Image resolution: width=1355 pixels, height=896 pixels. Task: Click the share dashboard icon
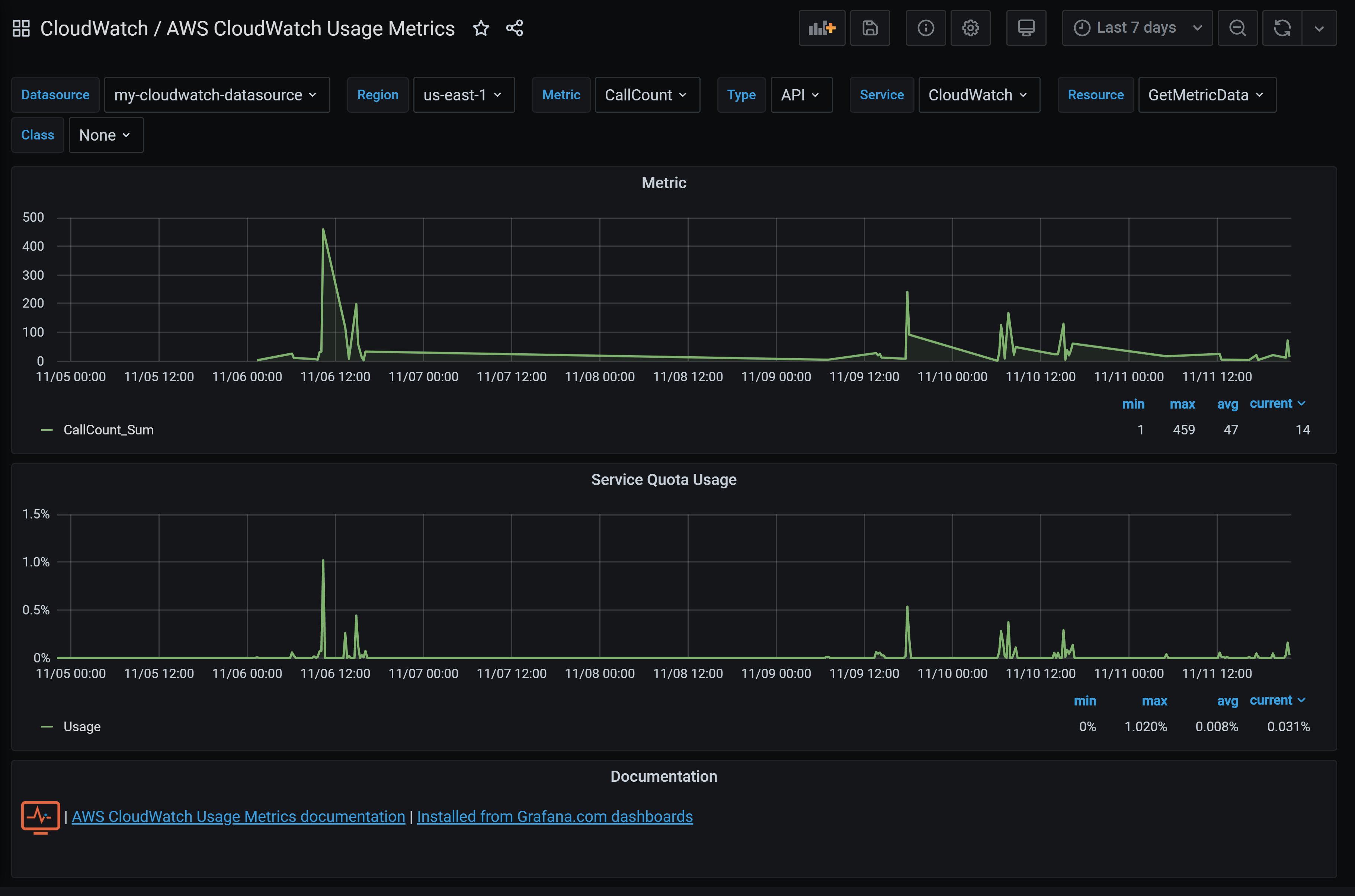tap(514, 28)
